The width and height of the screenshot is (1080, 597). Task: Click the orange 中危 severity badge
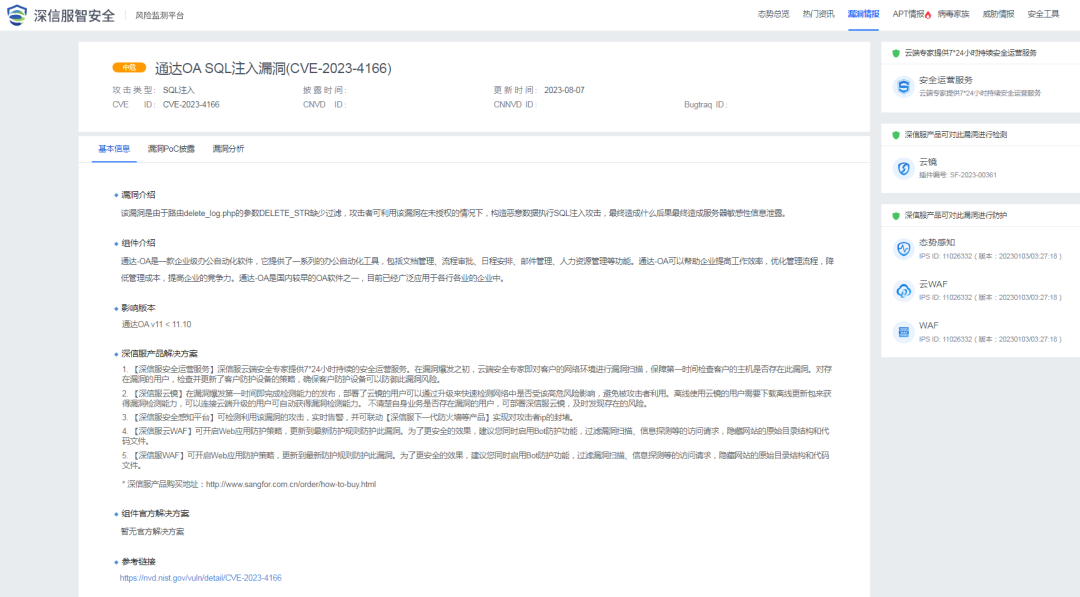point(129,67)
